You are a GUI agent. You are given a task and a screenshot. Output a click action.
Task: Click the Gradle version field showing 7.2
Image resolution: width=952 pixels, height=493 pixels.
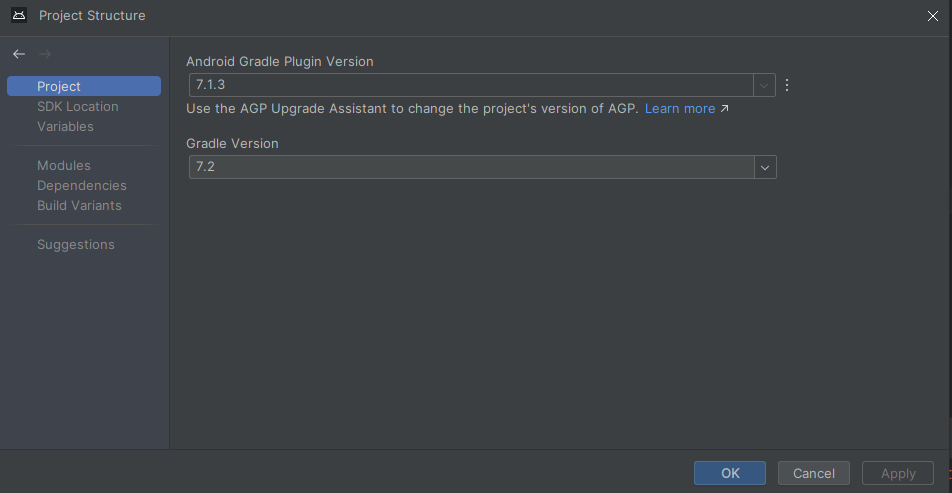point(472,167)
